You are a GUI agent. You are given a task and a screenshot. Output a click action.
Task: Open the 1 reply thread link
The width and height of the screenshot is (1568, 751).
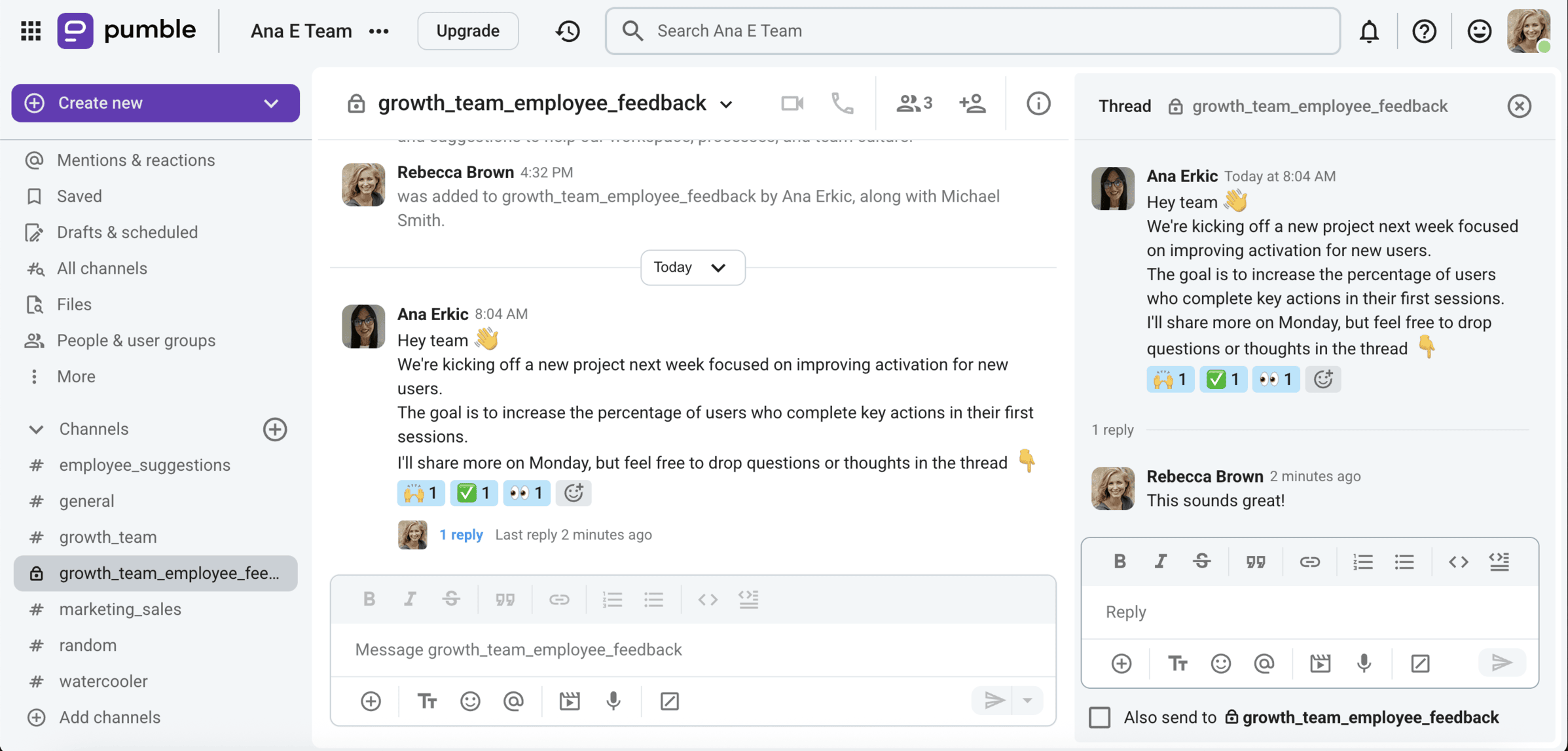tap(461, 534)
